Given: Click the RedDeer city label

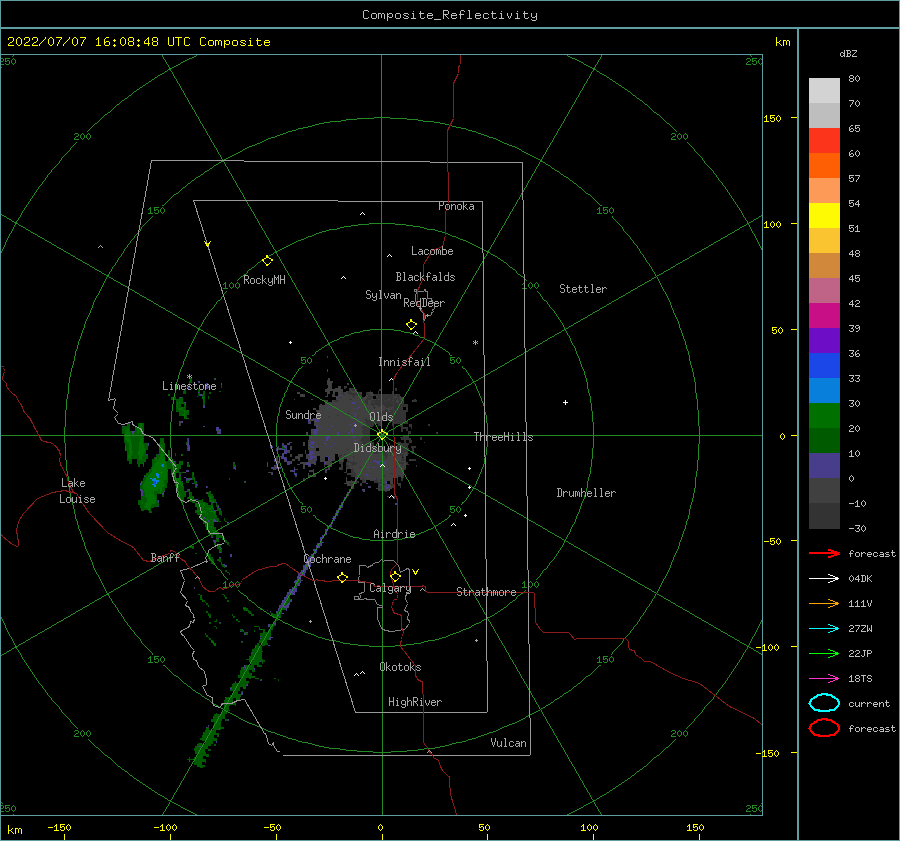Looking at the screenshot, I should pyautogui.click(x=424, y=303).
